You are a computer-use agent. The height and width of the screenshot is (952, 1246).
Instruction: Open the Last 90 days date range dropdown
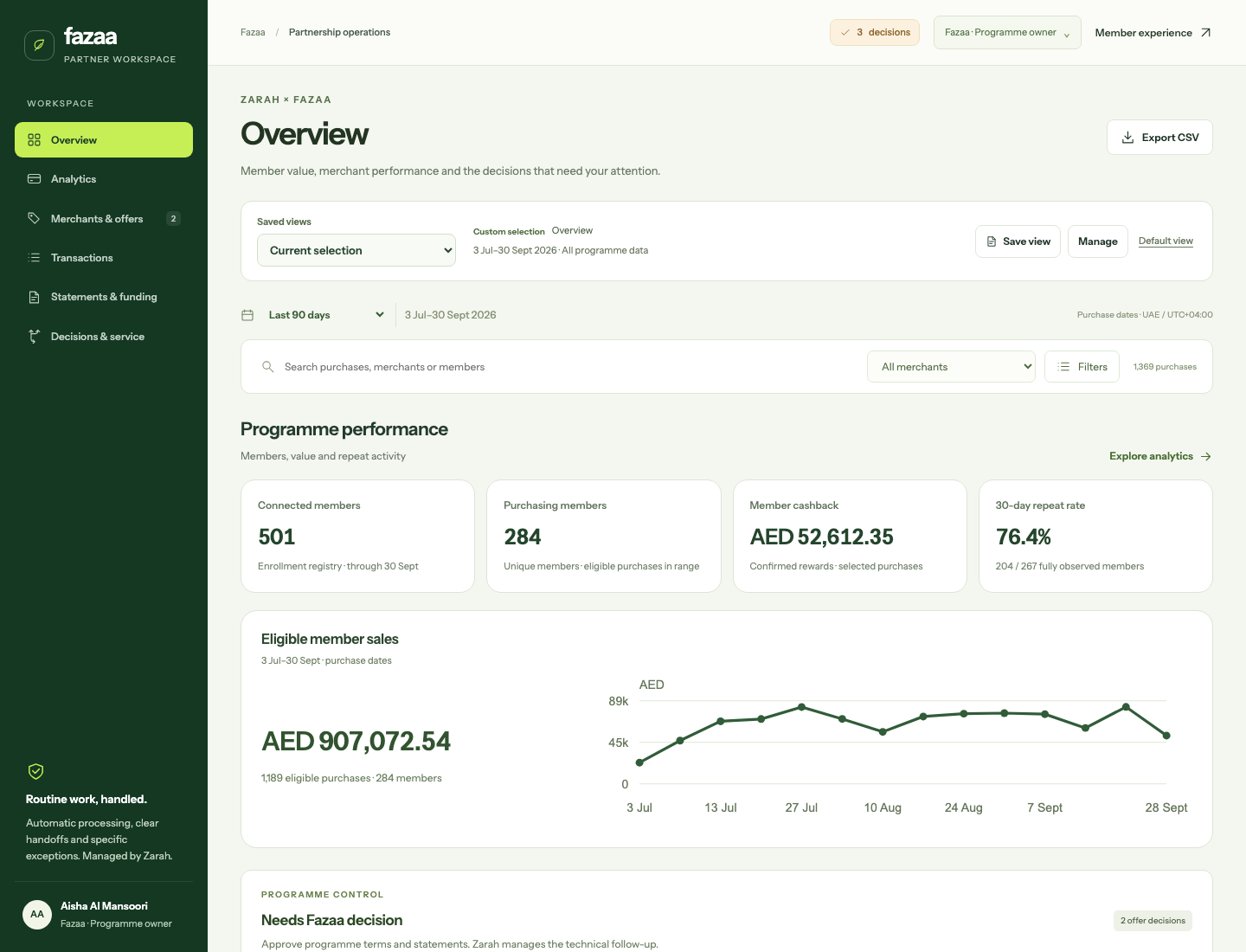326,315
